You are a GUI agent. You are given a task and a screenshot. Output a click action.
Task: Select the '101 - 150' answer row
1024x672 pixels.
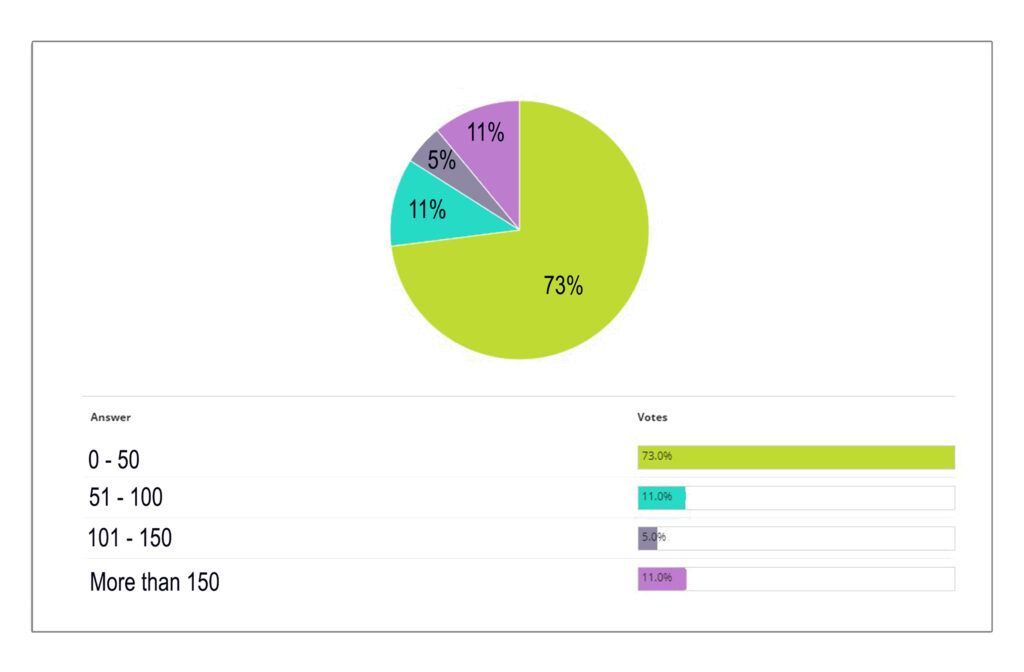pyautogui.click(x=519, y=538)
